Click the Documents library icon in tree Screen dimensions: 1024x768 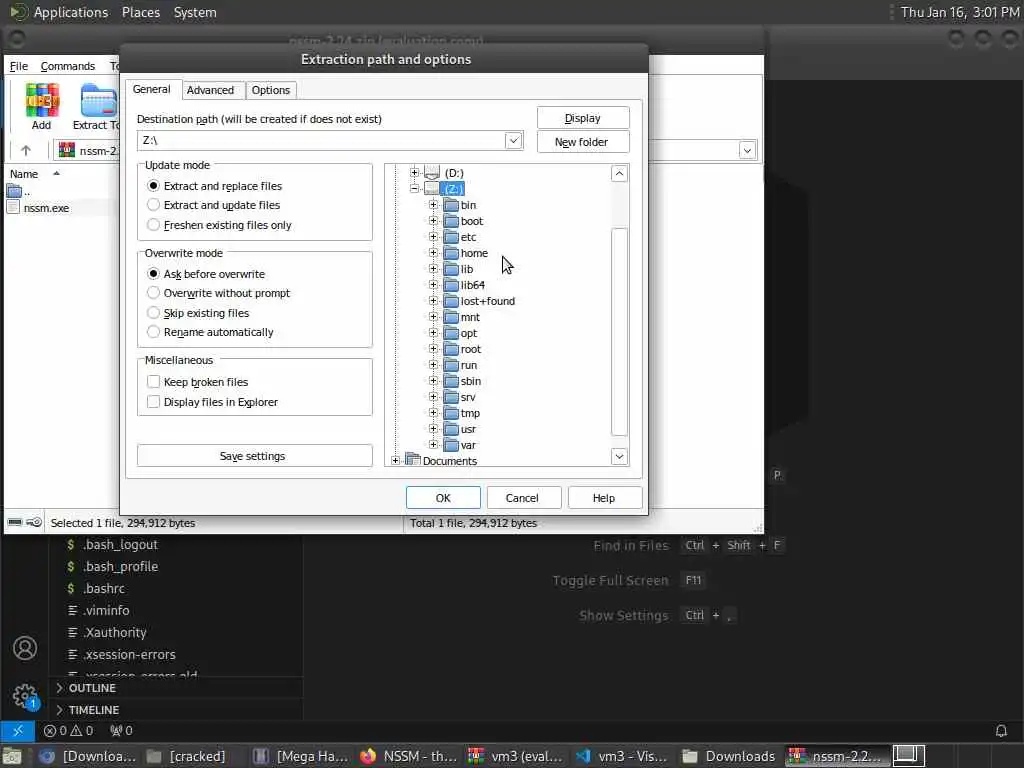click(412, 460)
